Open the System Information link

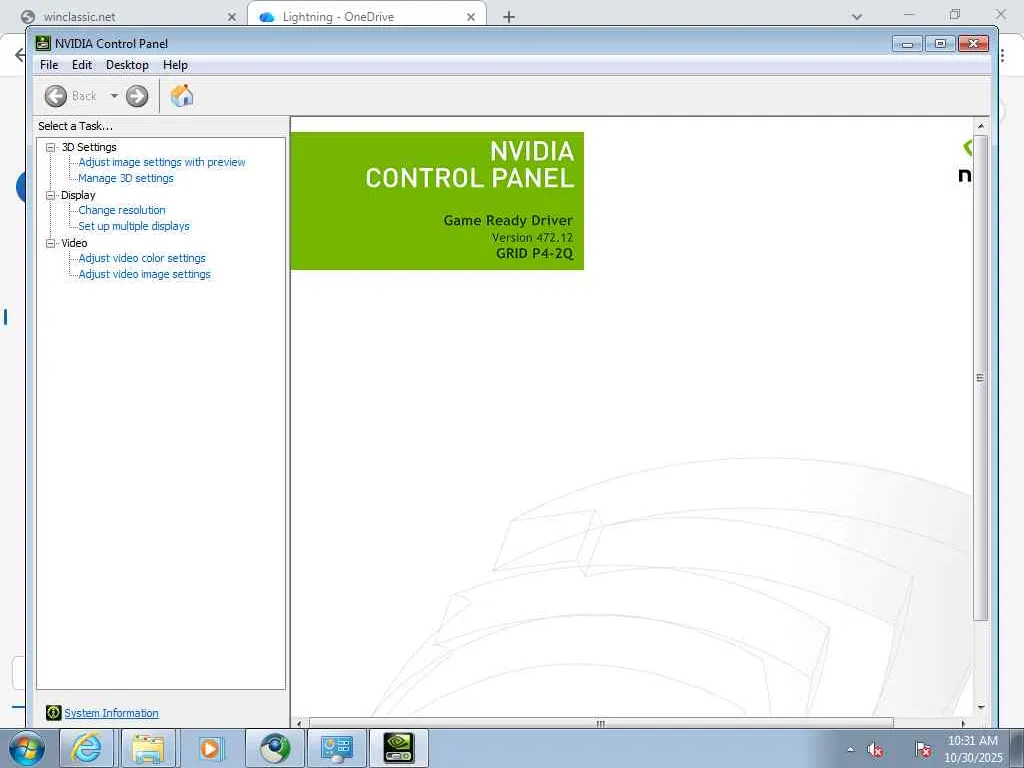coord(112,713)
